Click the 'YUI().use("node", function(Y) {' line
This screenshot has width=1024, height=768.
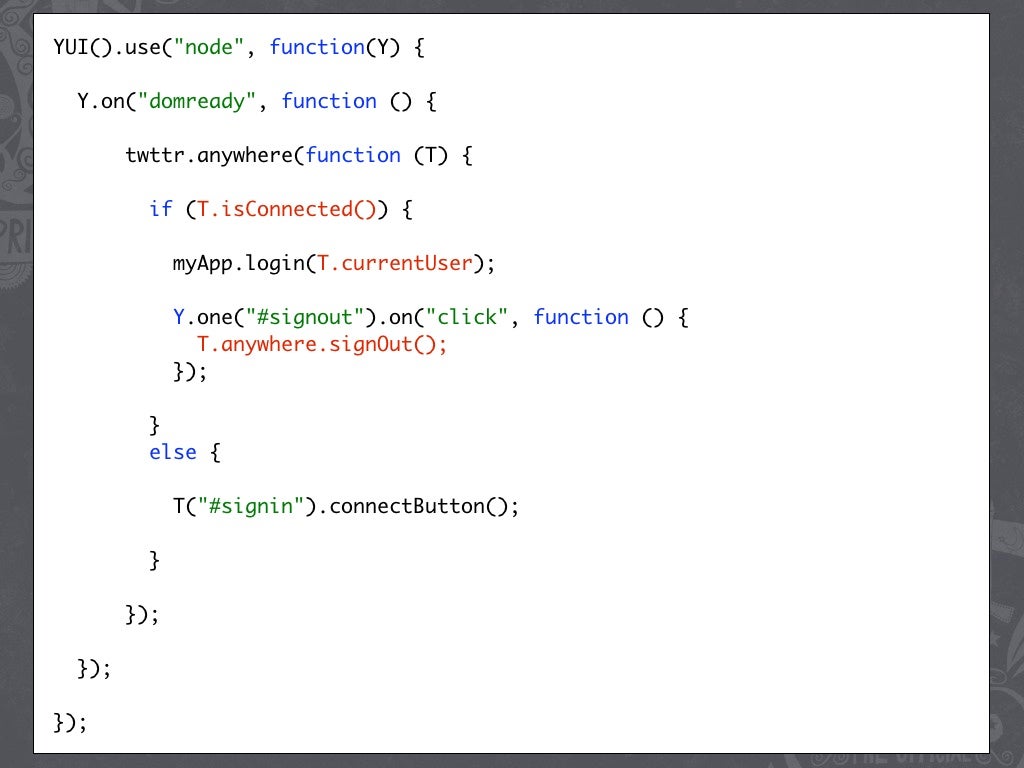239,48
